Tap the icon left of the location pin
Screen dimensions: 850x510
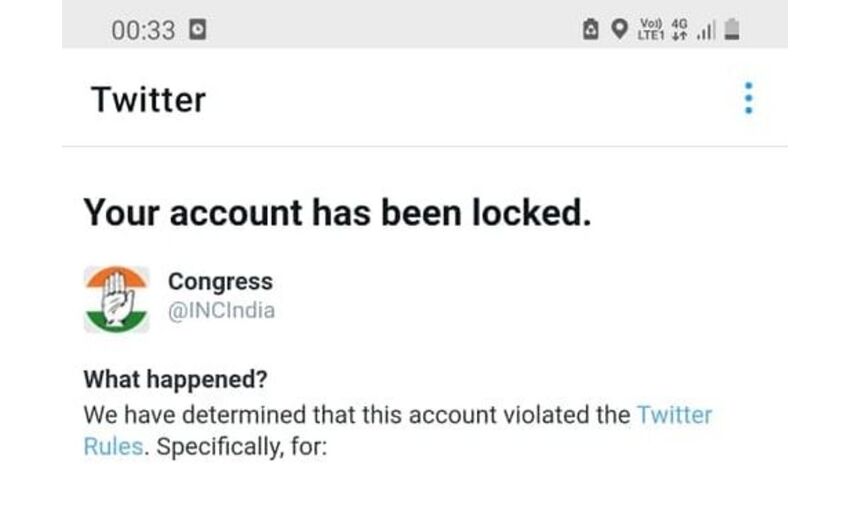click(592, 30)
